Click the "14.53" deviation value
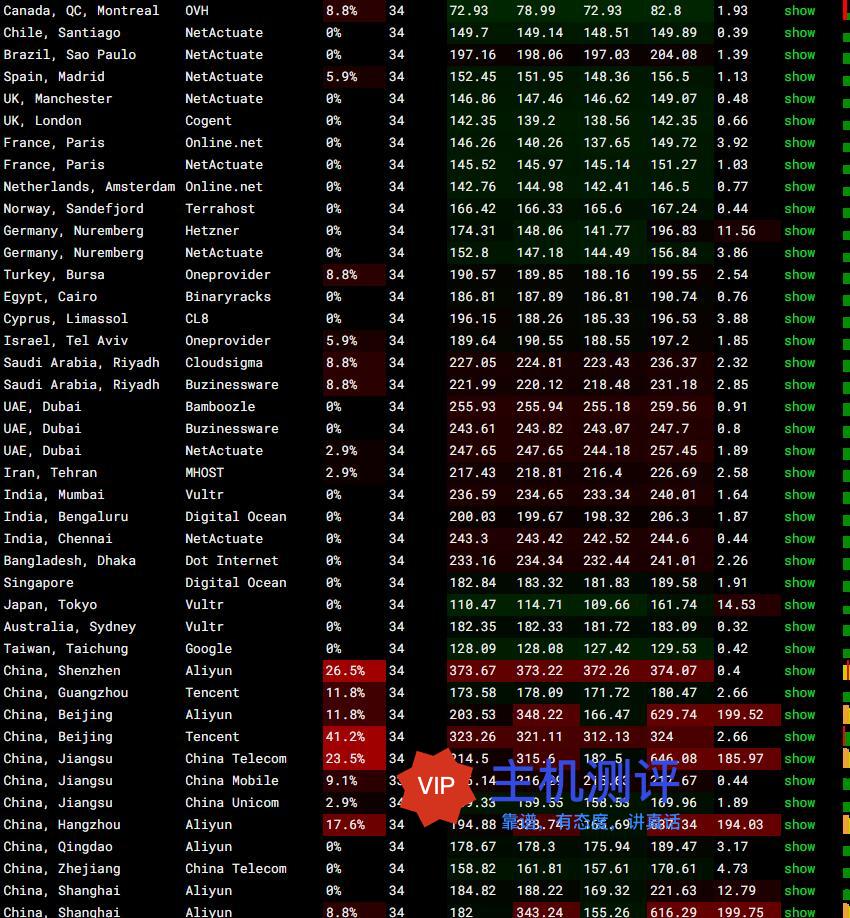Viewport: 850px width, 918px height. [736, 605]
